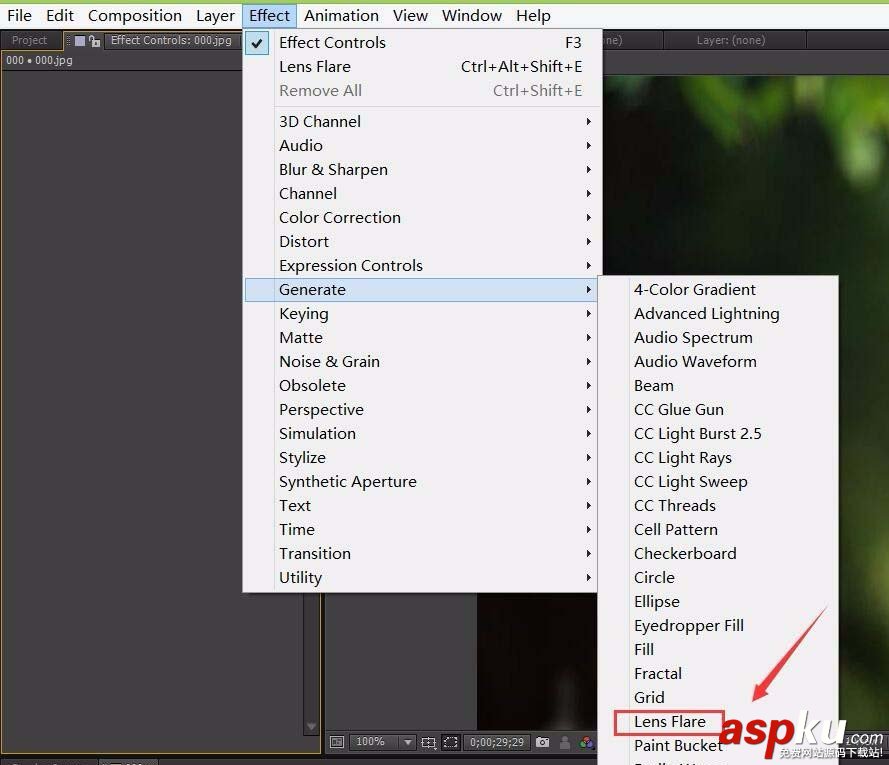
Task: Select Lens Flare from the Generate submenu
Action: 668,721
